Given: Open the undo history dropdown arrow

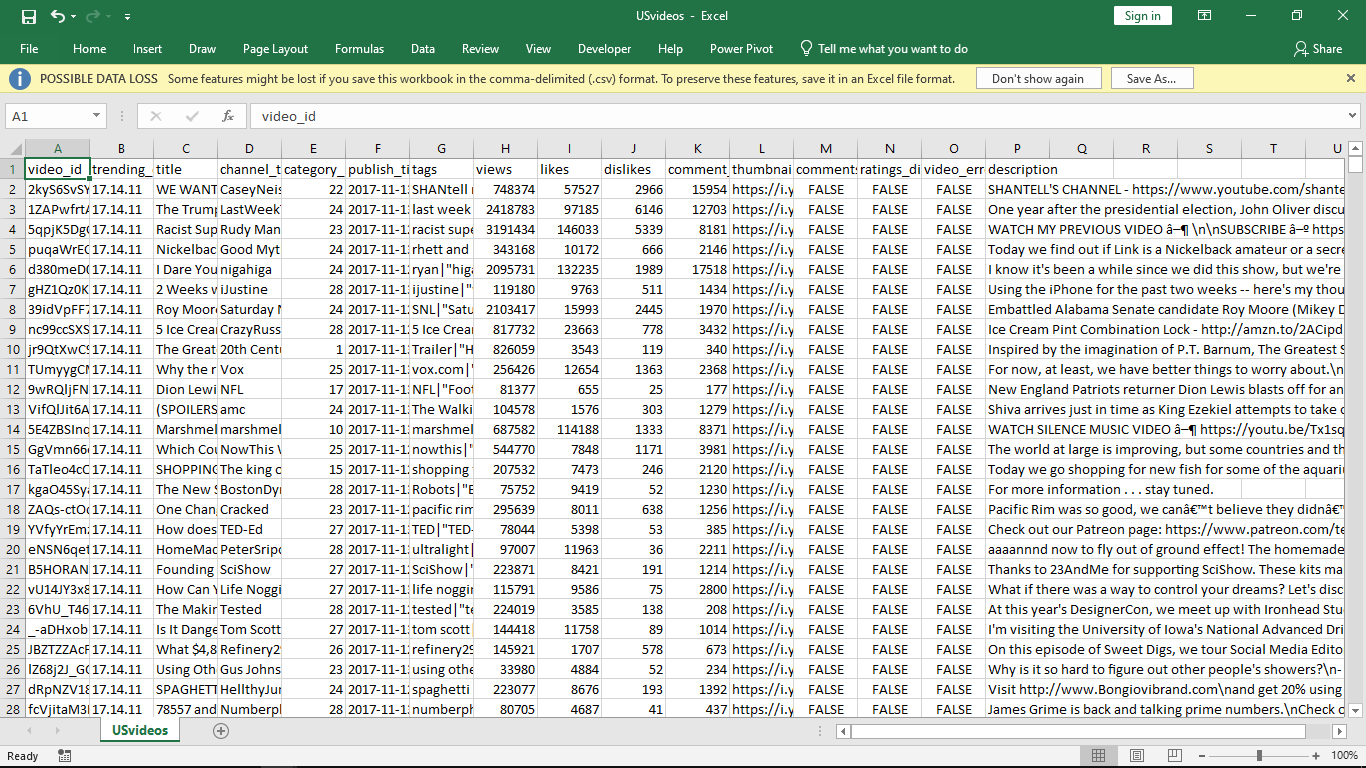Looking at the screenshot, I should click(x=75, y=17).
